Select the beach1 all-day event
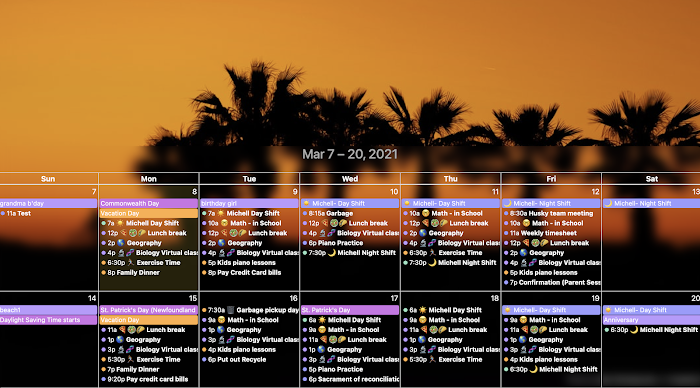 48,310
